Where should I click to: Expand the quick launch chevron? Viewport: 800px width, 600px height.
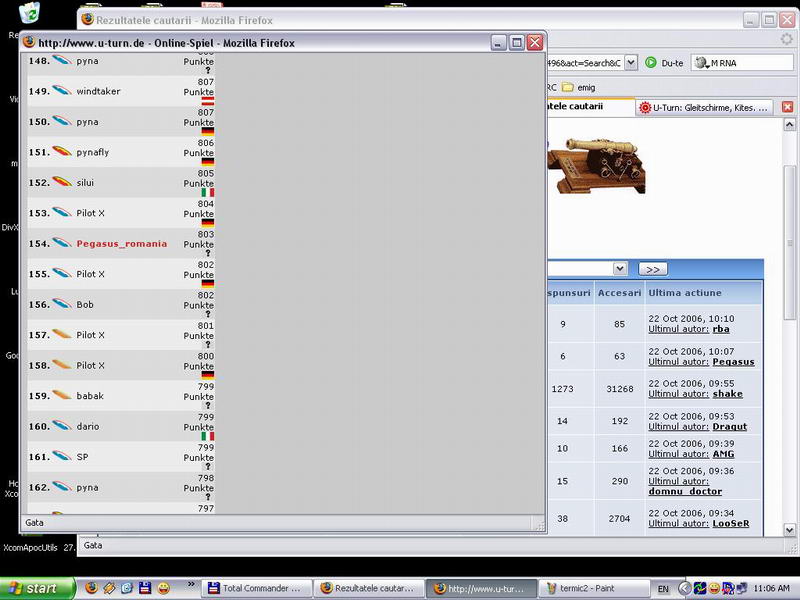[191, 584]
